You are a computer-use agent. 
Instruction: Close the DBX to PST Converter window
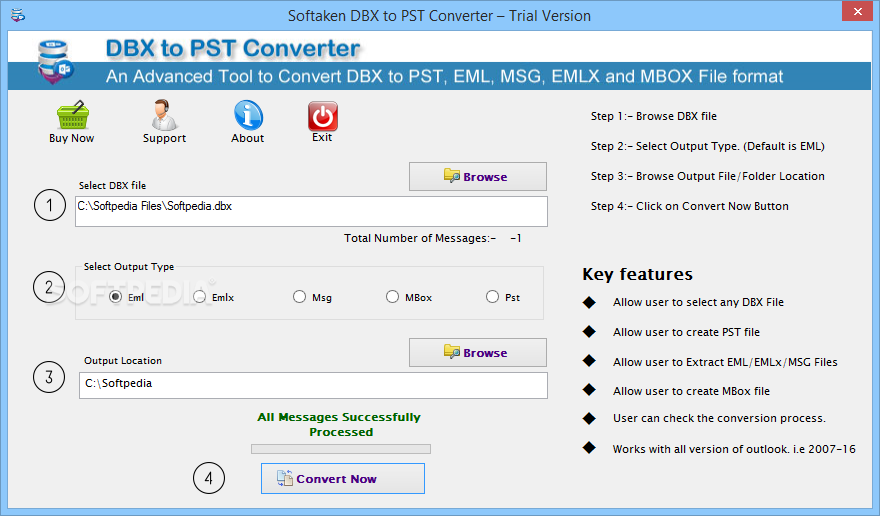click(858, 11)
